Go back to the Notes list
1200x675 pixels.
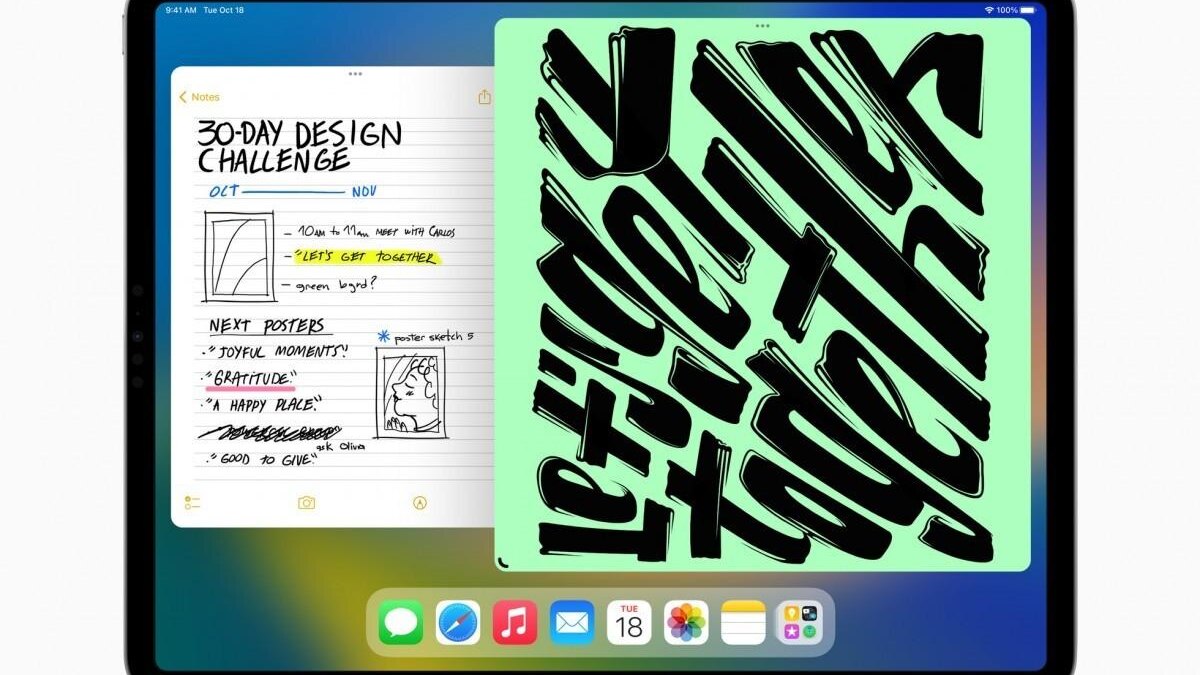(x=199, y=97)
